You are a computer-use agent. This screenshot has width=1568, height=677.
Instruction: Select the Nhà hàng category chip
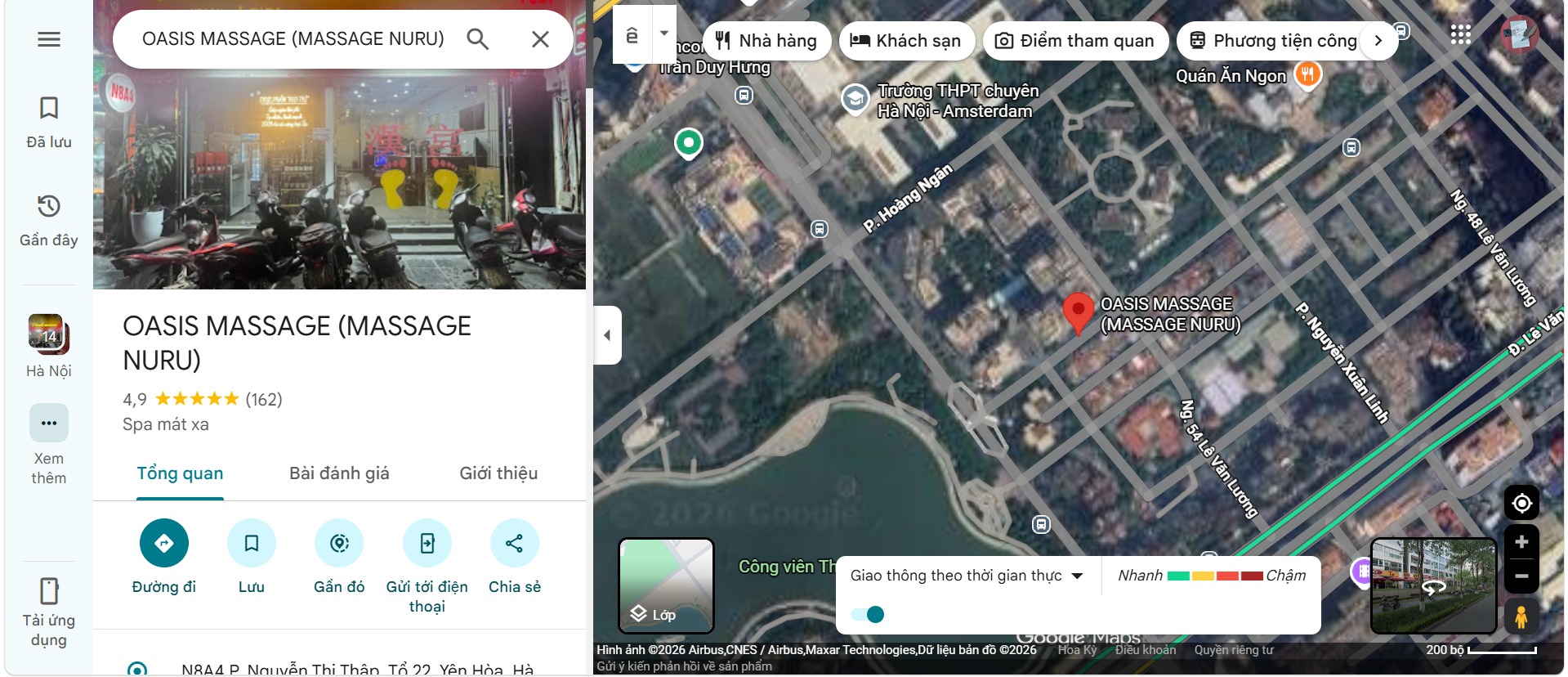(766, 40)
